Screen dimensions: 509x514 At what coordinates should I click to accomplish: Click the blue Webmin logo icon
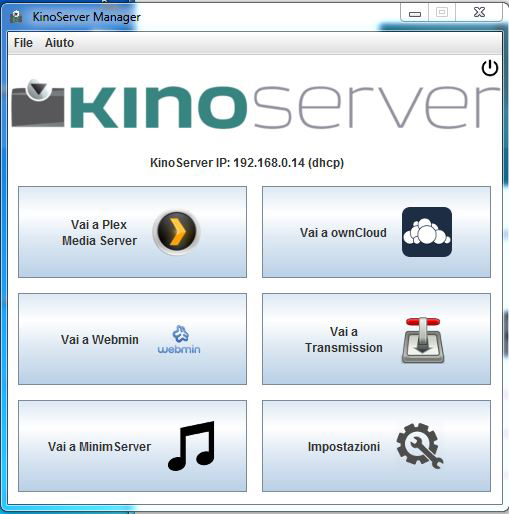[179, 339]
